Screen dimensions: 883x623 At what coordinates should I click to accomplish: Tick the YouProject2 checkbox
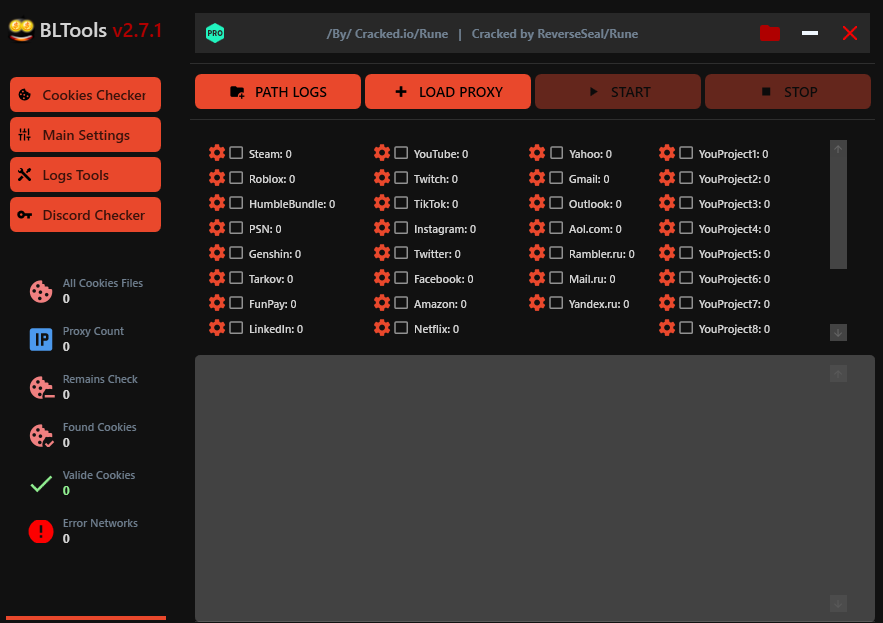(686, 178)
